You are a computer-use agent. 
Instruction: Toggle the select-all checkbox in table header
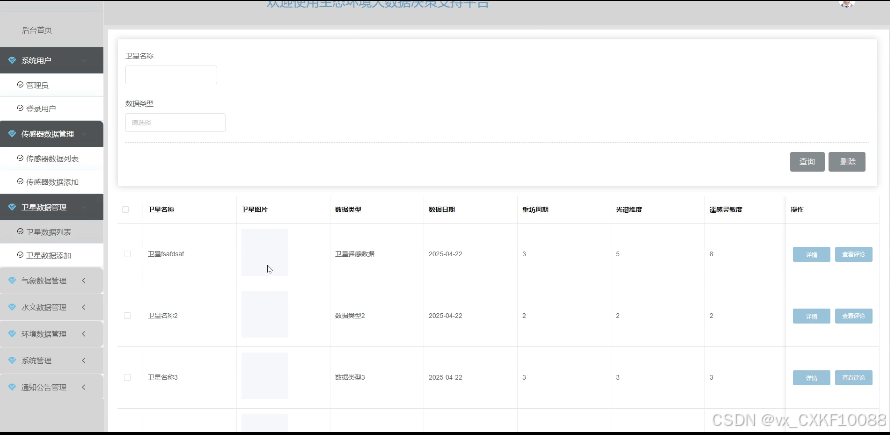click(125, 210)
